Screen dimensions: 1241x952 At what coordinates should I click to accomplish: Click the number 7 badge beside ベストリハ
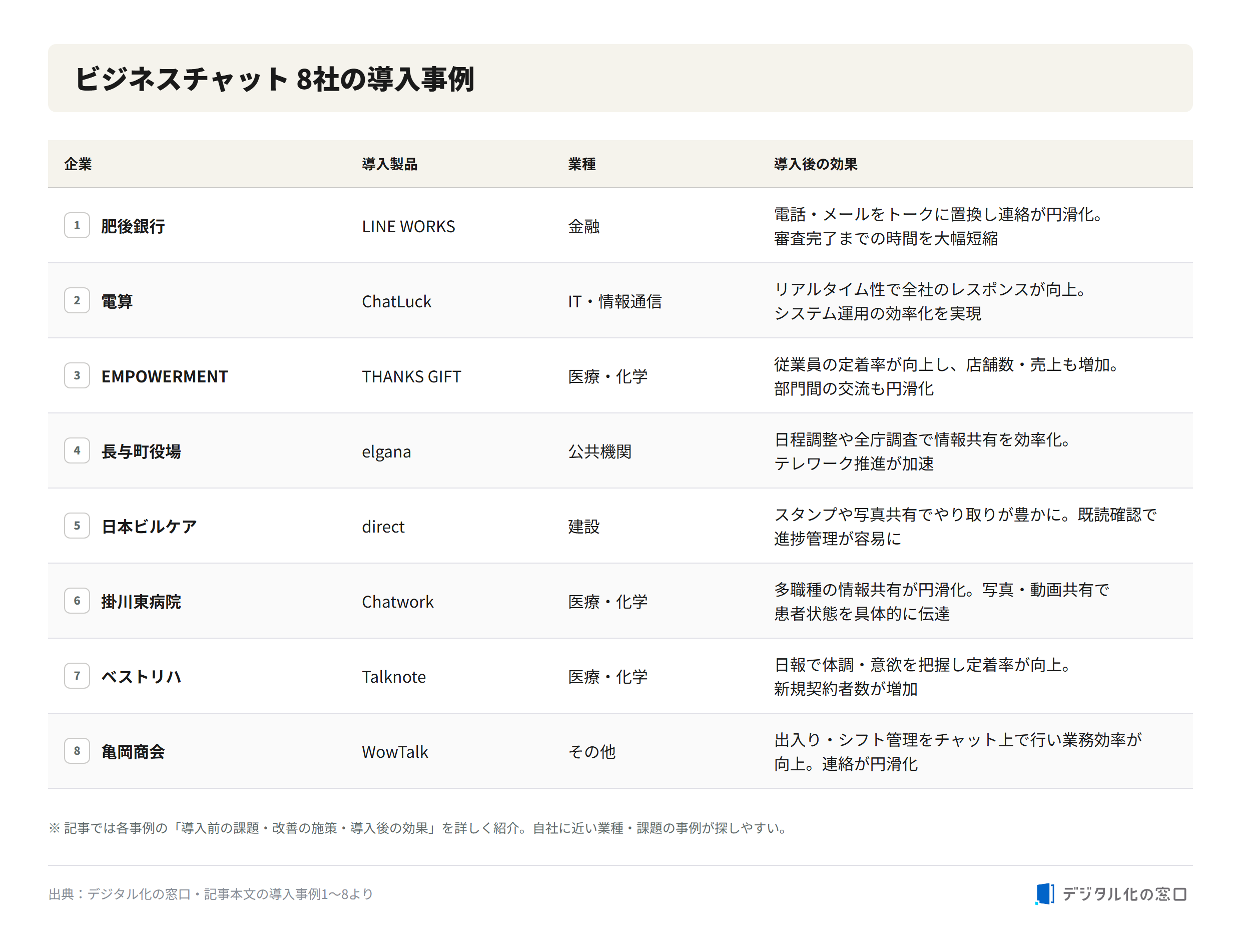pyautogui.click(x=77, y=676)
